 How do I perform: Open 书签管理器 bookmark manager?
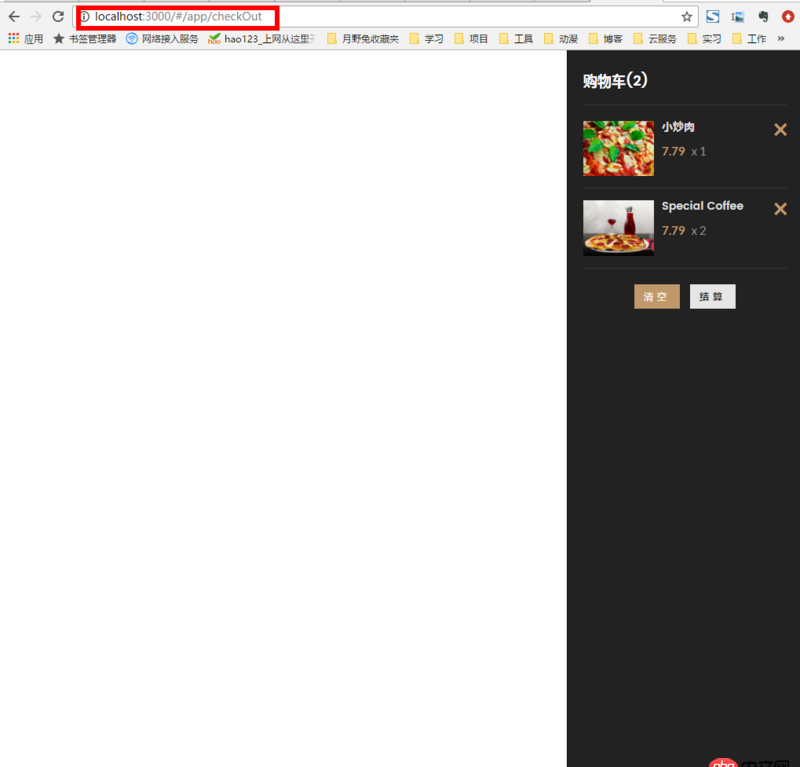click(85, 39)
